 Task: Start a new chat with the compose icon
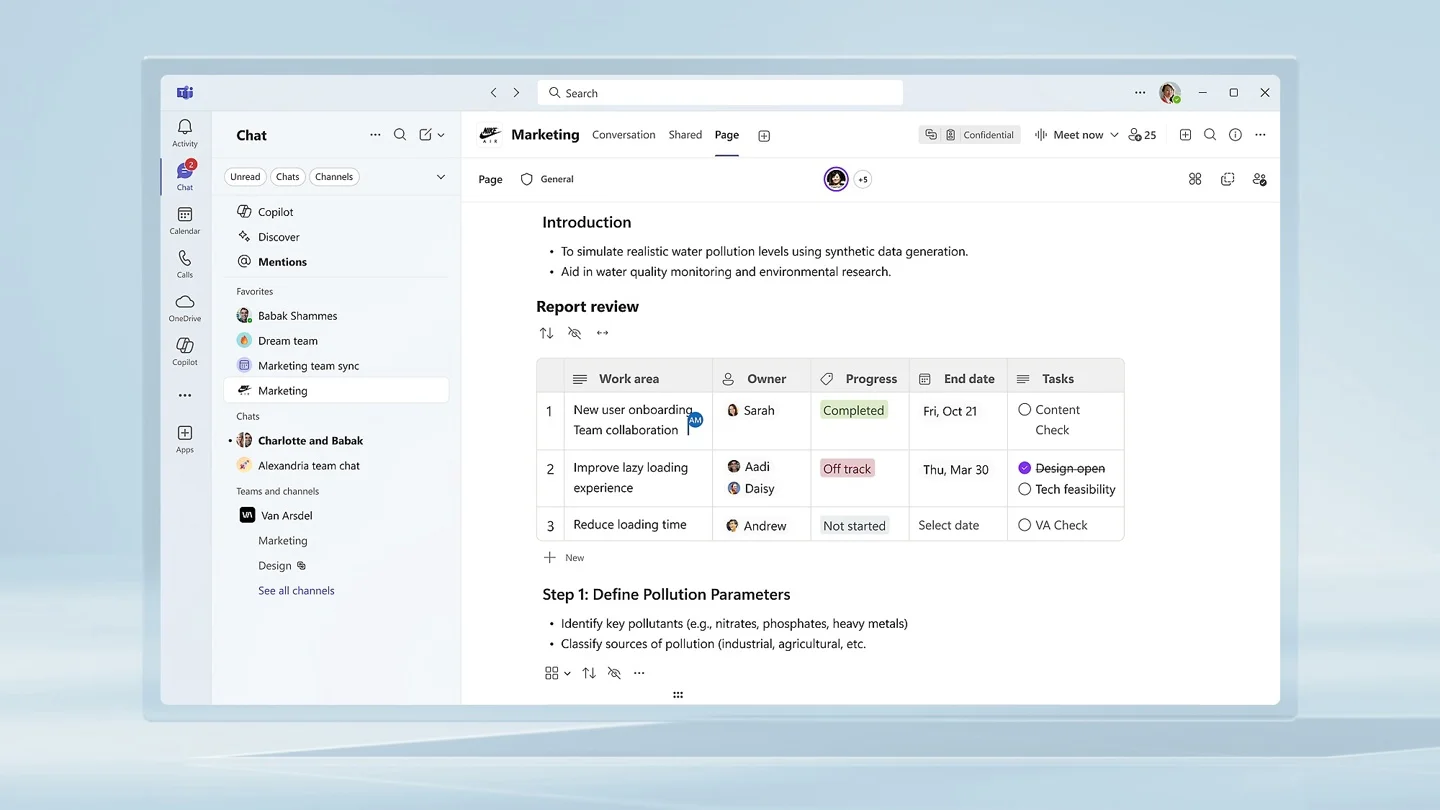tap(426, 135)
